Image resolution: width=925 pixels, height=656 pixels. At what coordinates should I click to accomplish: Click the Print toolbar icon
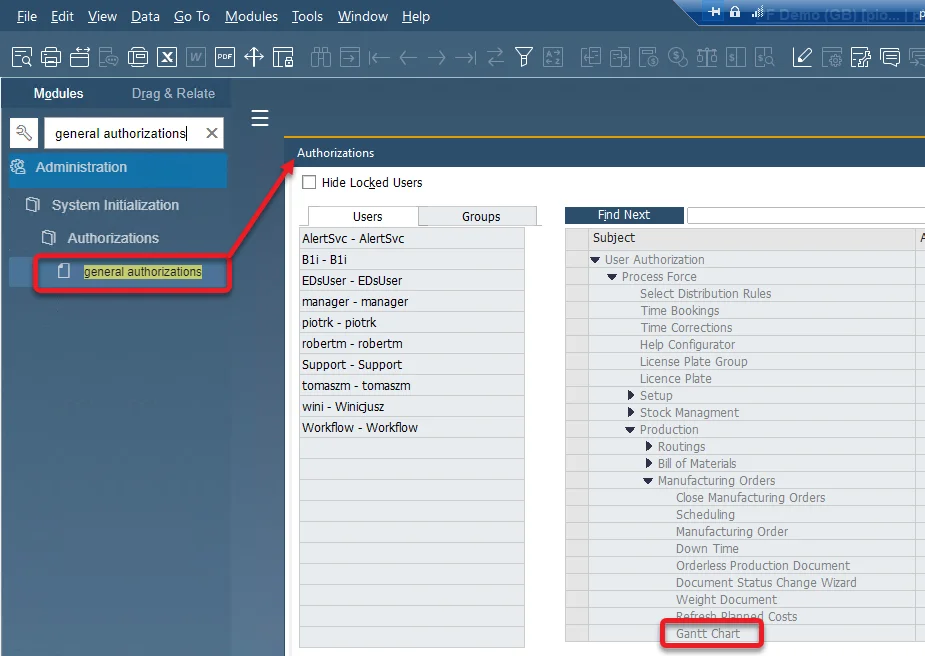(x=50, y=57)
